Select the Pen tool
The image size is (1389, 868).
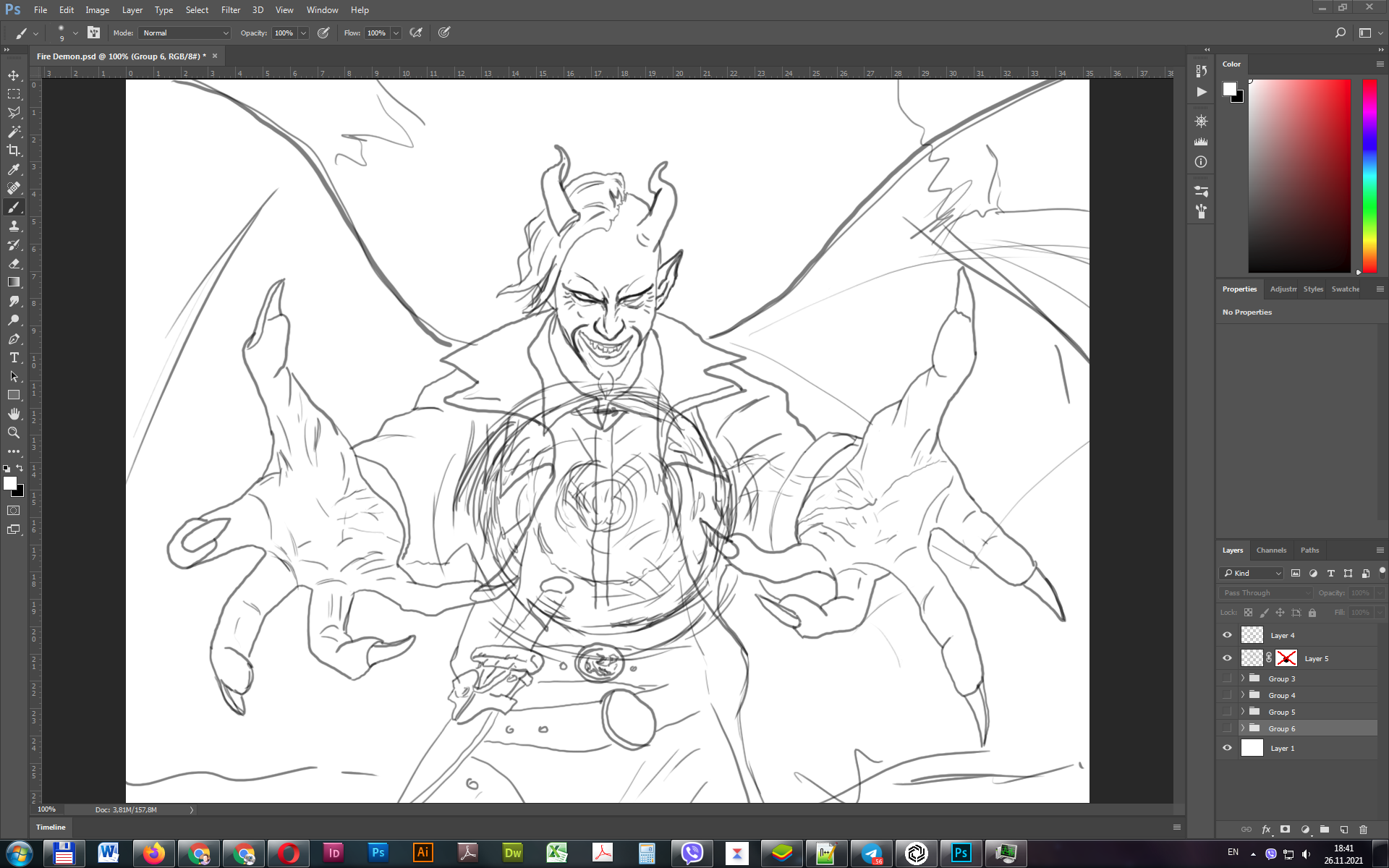14,339
